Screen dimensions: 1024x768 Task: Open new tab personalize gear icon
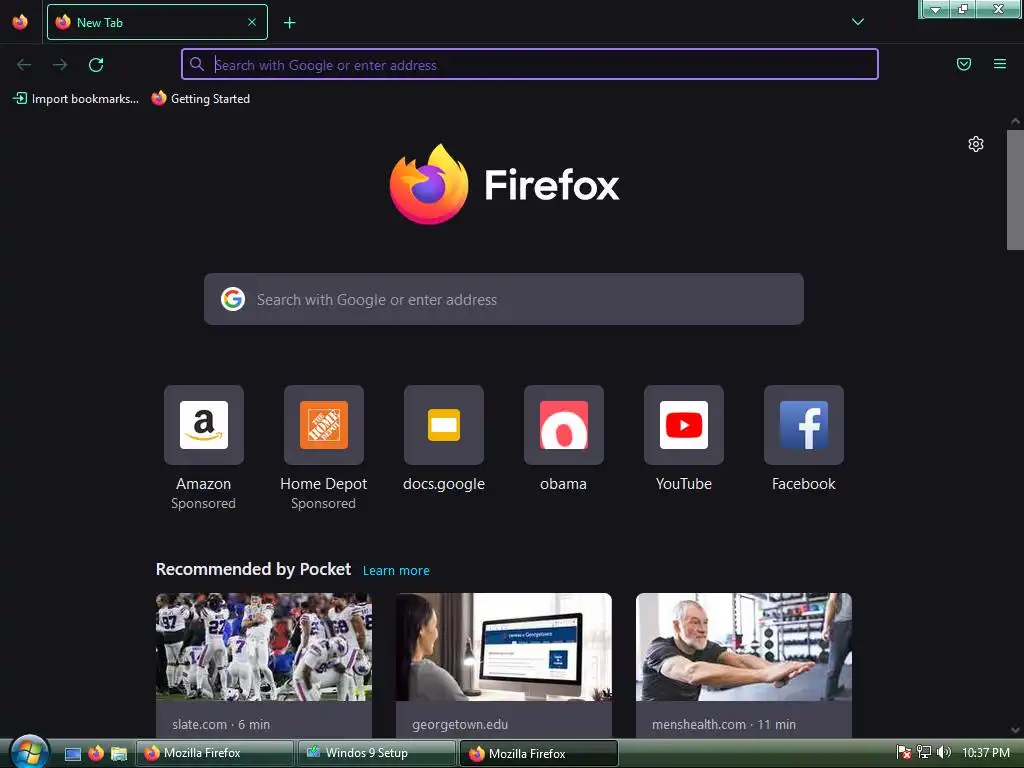(x=976, y=144)
